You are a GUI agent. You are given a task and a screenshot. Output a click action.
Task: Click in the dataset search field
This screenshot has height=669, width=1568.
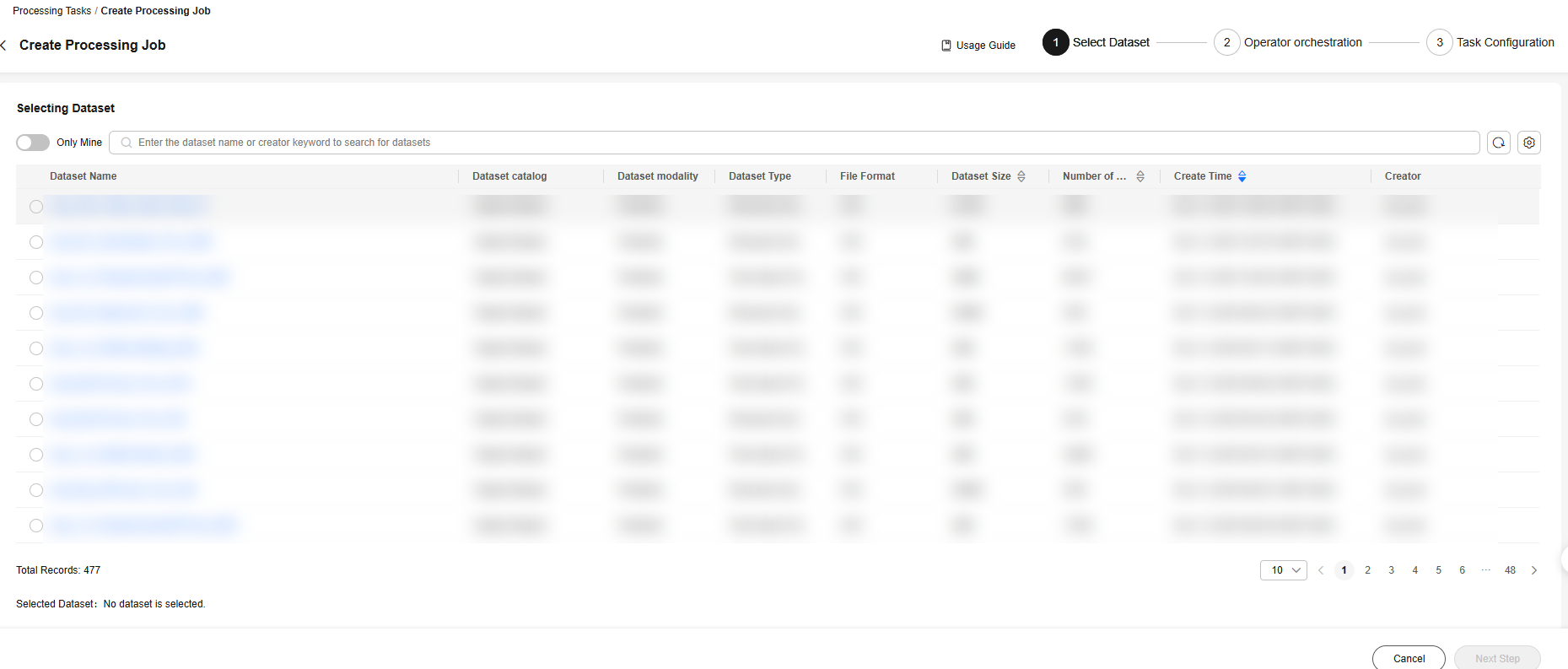click(795, 143)
